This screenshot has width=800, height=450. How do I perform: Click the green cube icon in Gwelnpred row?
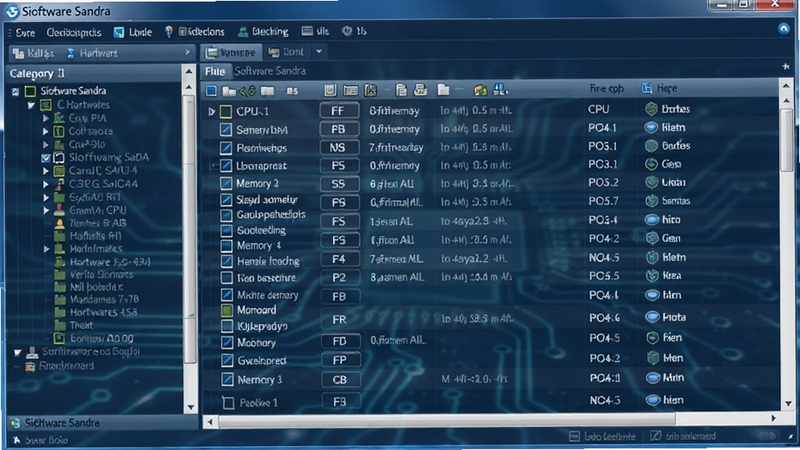click(x=653, y=358)
